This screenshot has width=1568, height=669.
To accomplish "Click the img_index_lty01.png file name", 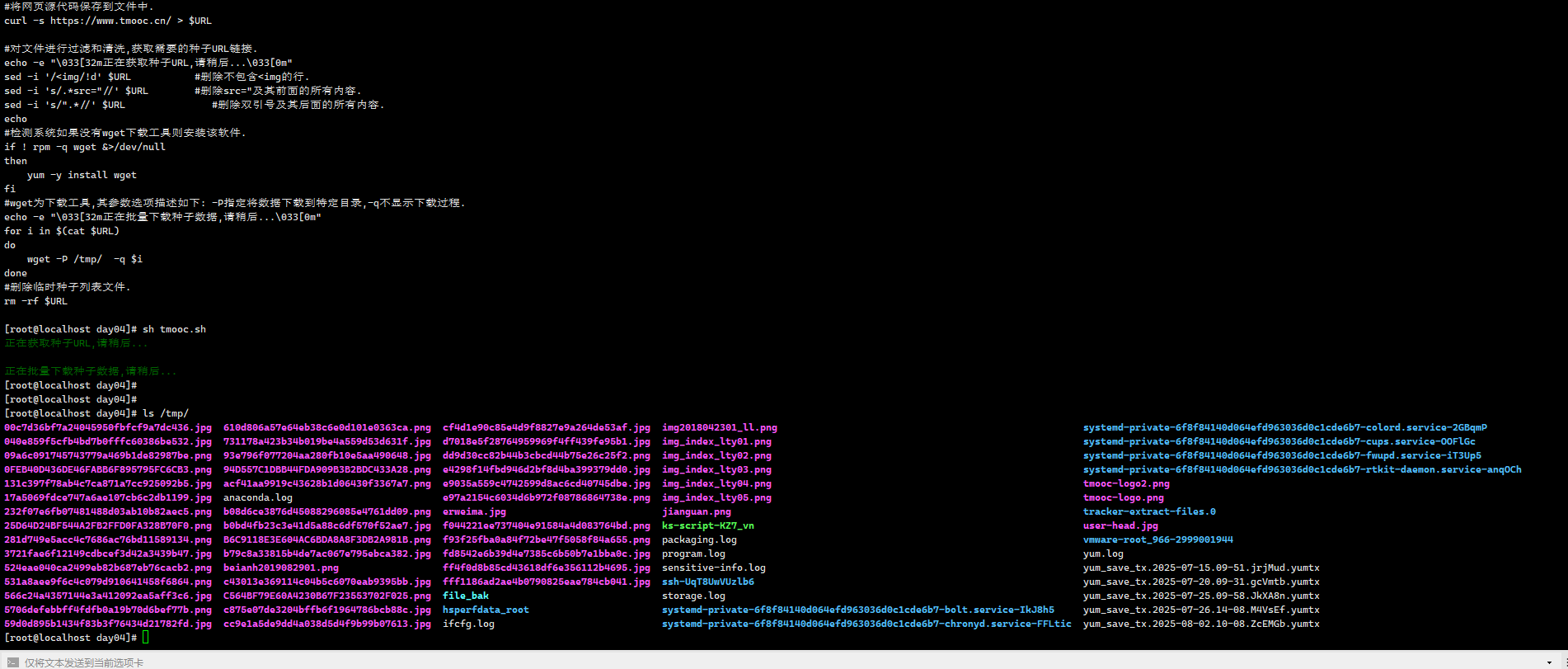I will pyautogui.click(x=716, y=441).
